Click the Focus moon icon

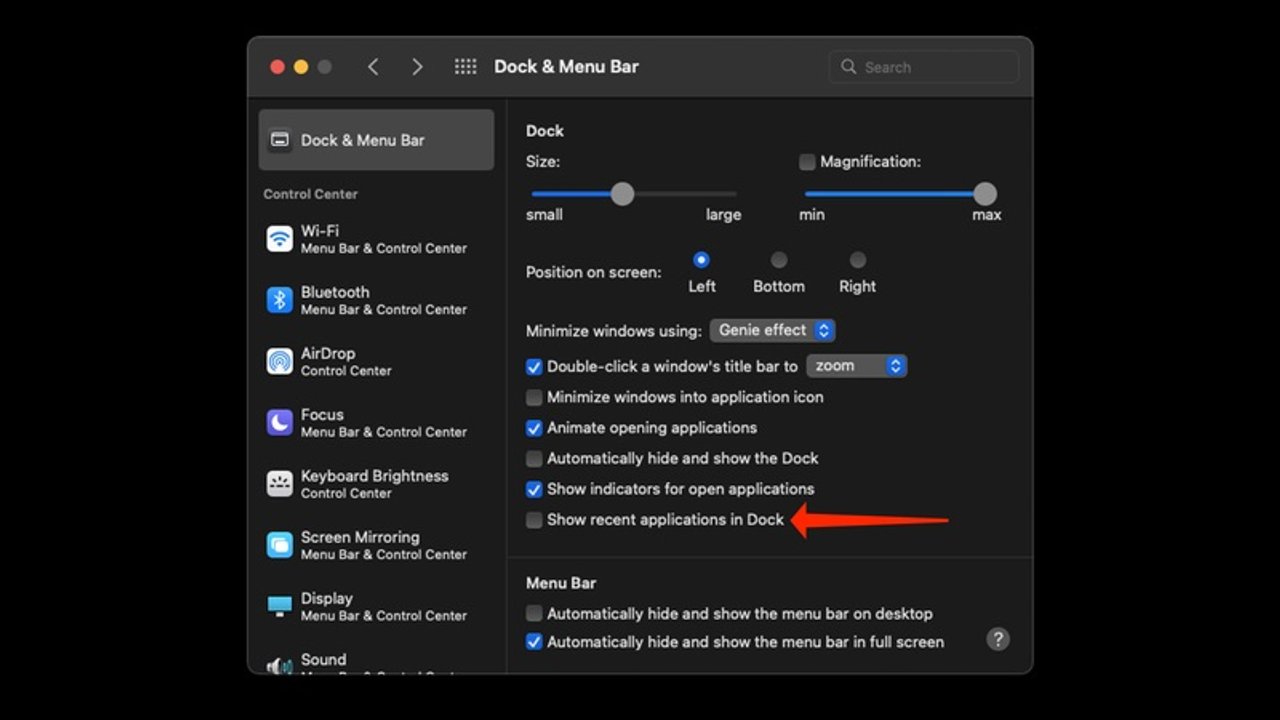tap(280, 422)
